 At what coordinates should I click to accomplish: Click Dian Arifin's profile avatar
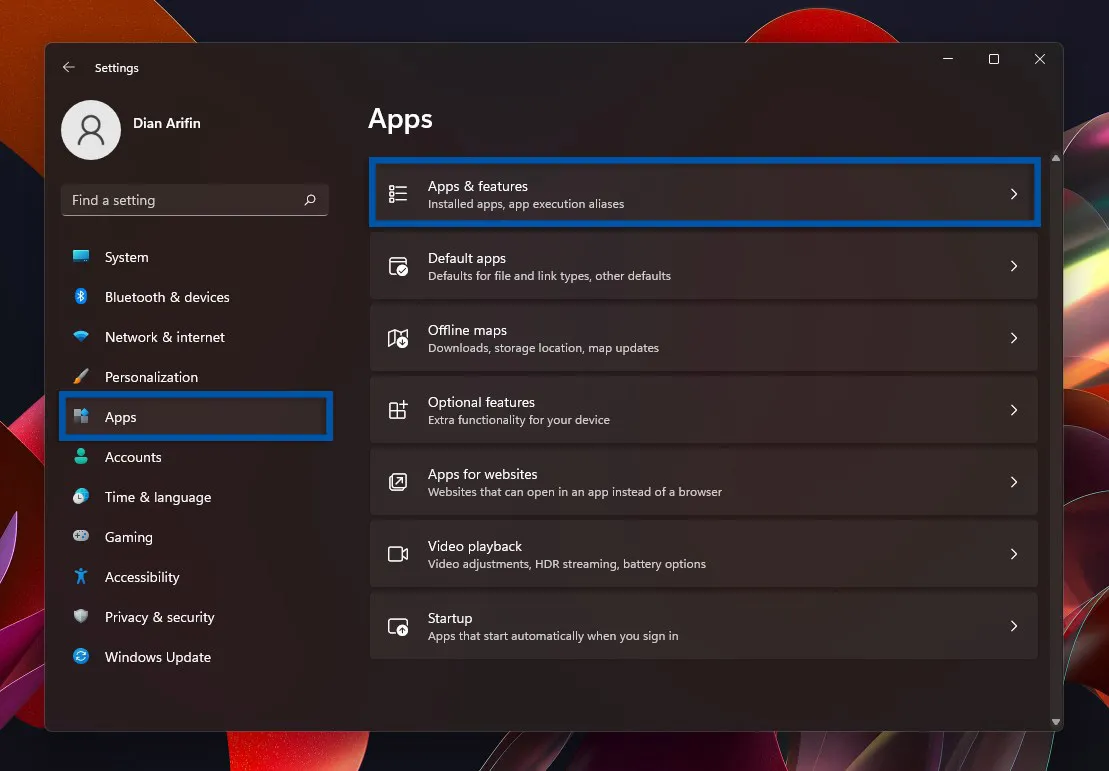pyautogui.click(x=90, y=130)
